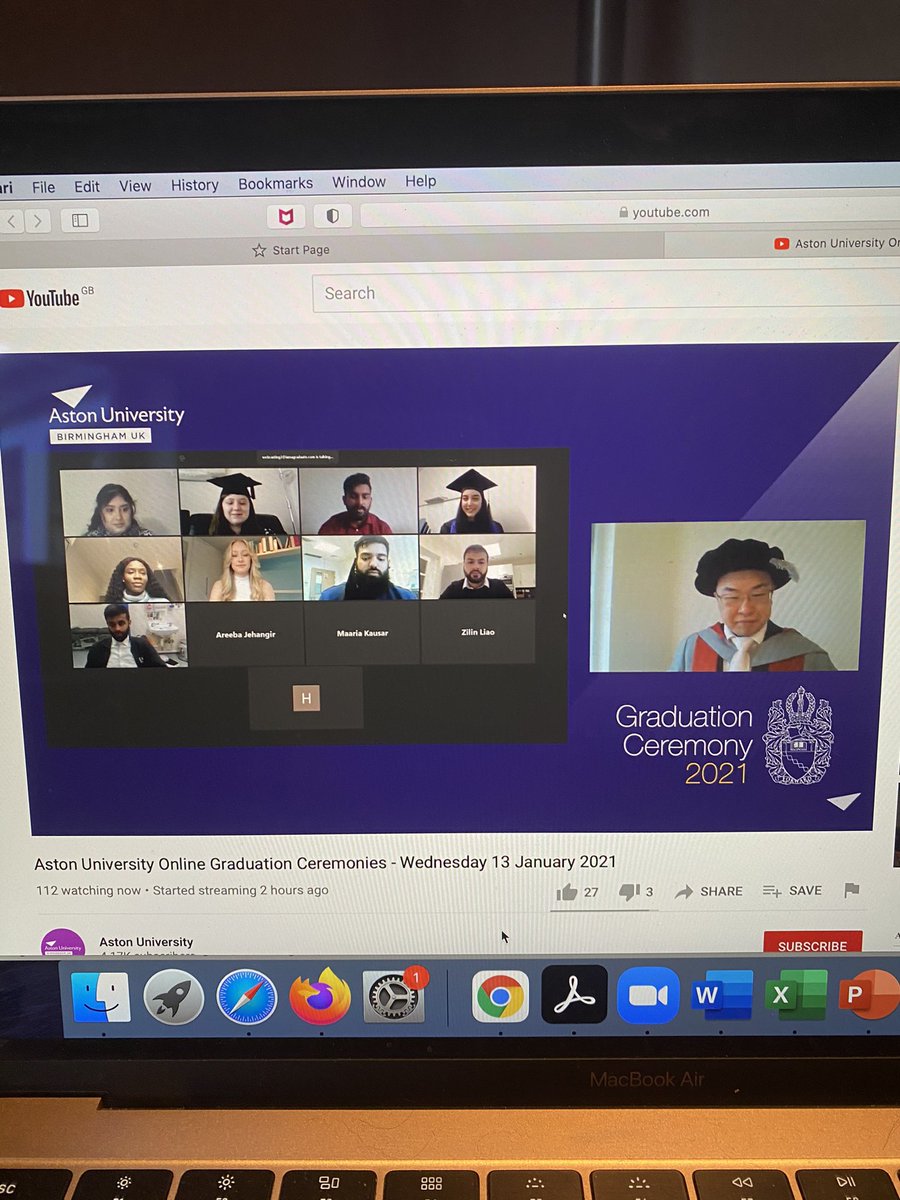Click the report flag icon
900x1200 pixels.
pyautogui.click(x=851, y=889)
